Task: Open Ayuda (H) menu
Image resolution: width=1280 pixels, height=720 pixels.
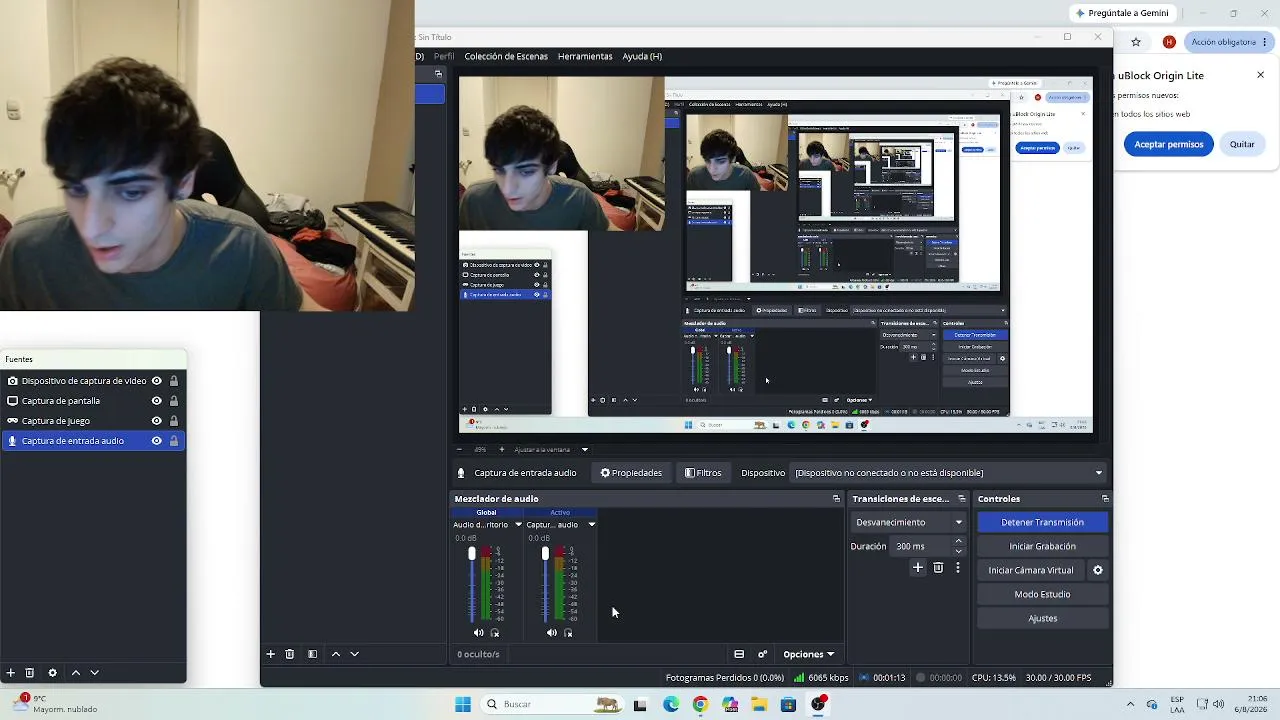Action: [642, 57]
